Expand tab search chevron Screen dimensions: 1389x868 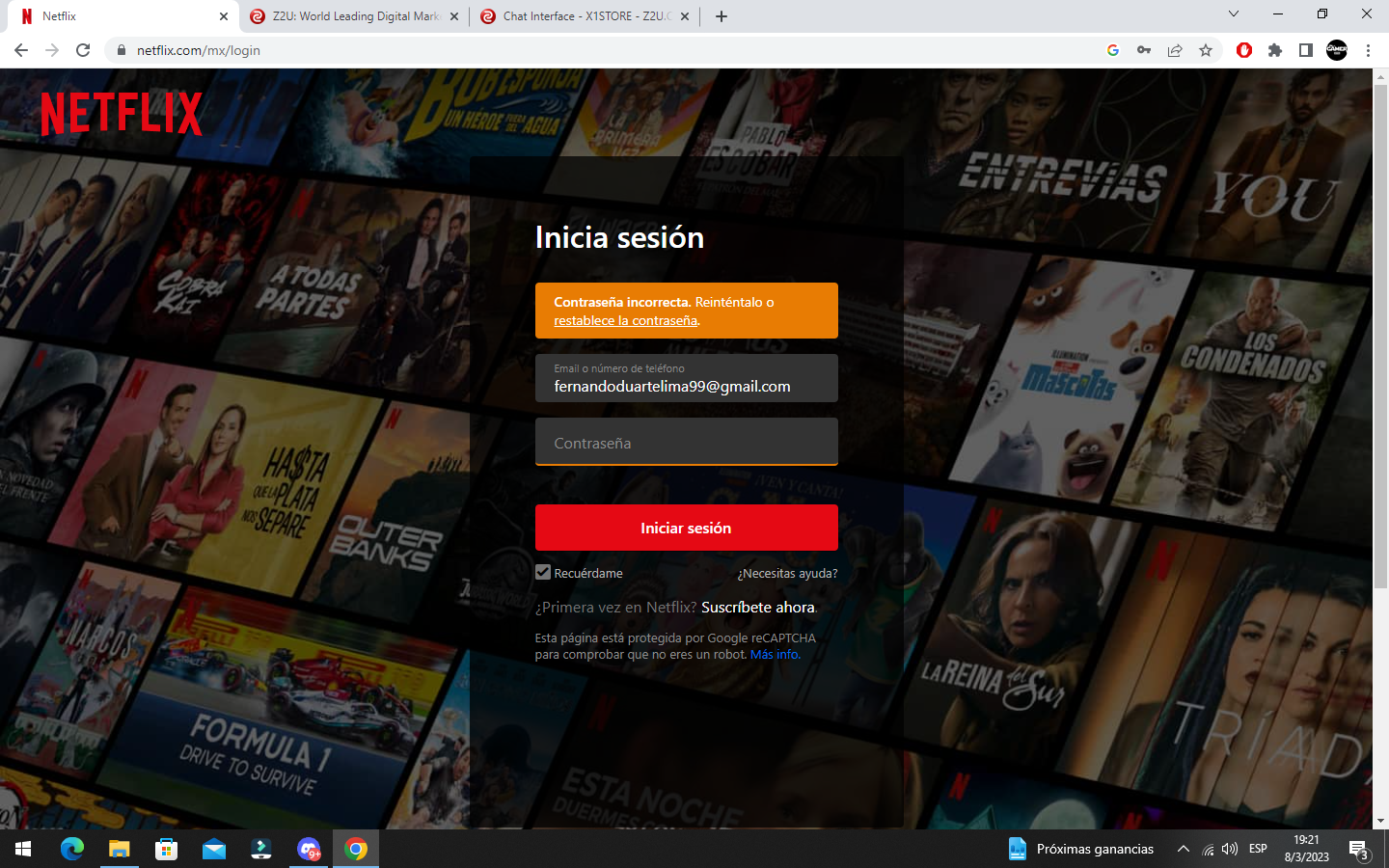tap(1233, 14)
